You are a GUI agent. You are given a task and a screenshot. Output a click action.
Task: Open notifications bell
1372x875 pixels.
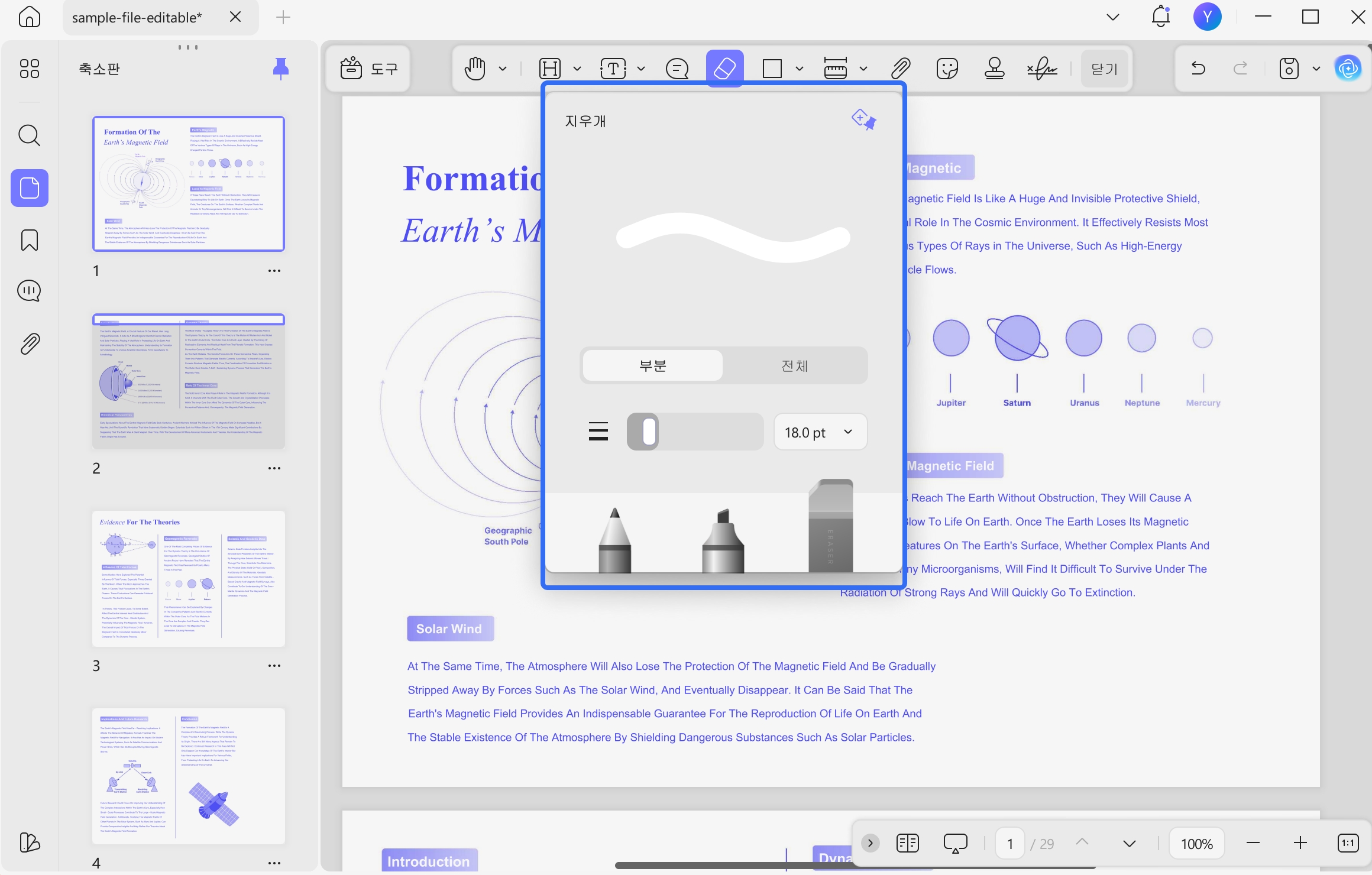click(x=1160, y=17)
